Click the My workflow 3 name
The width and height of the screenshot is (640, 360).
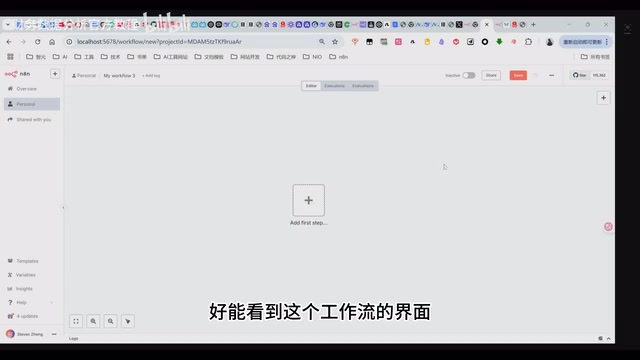[x=119, y=76]
